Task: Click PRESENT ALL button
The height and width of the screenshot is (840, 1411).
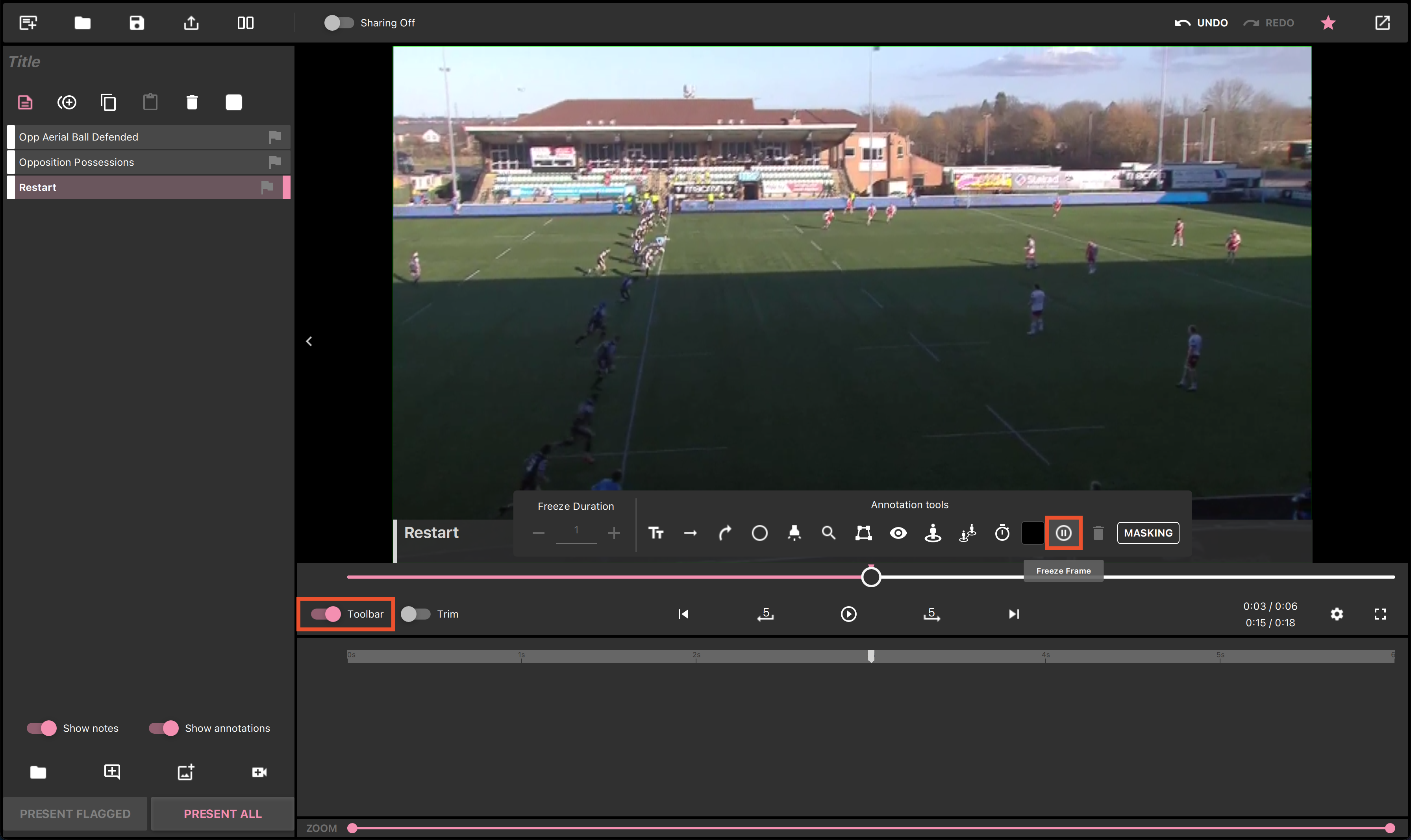Action: point(222,813)
